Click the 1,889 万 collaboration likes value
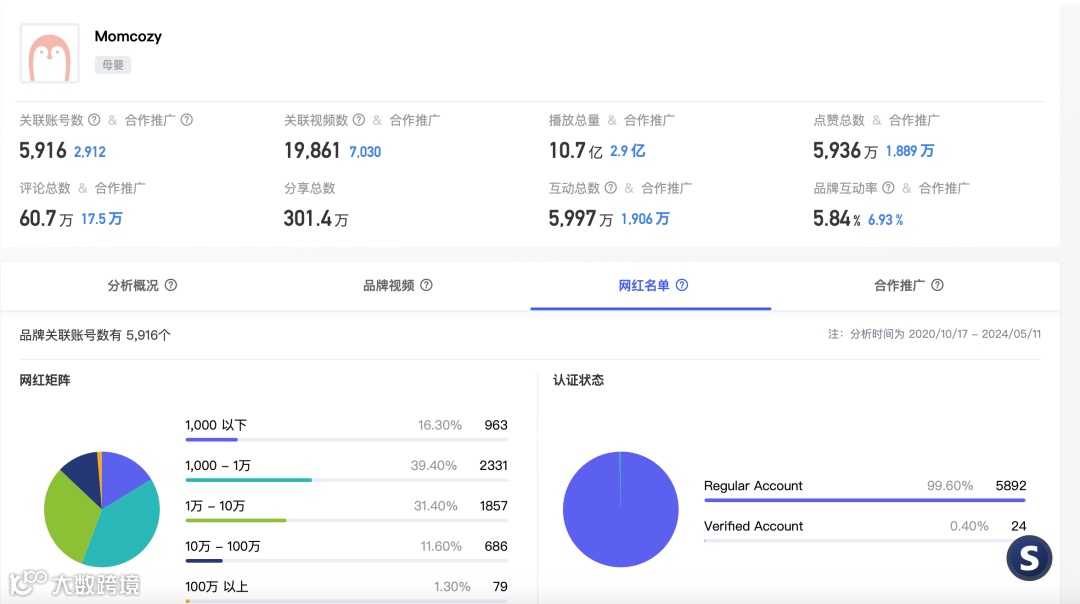 coord(910,151)
